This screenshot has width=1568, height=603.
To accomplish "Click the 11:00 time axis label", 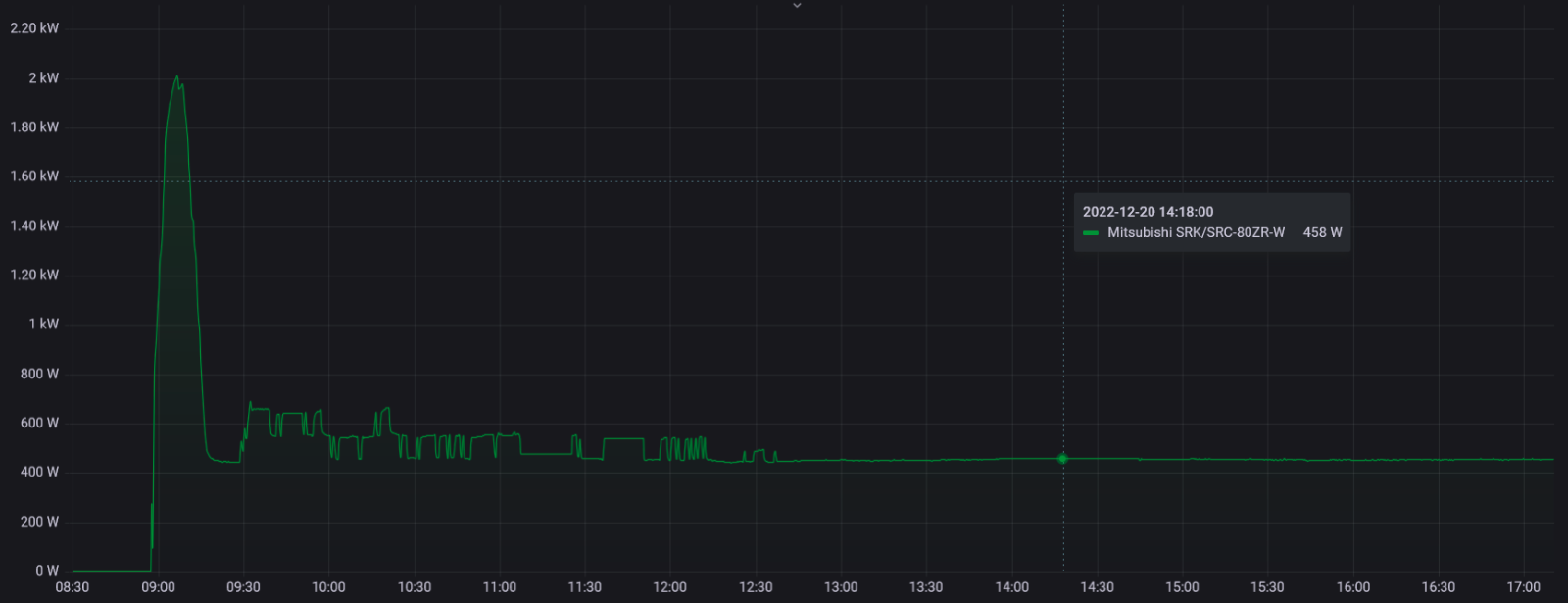I will point(500,587).
